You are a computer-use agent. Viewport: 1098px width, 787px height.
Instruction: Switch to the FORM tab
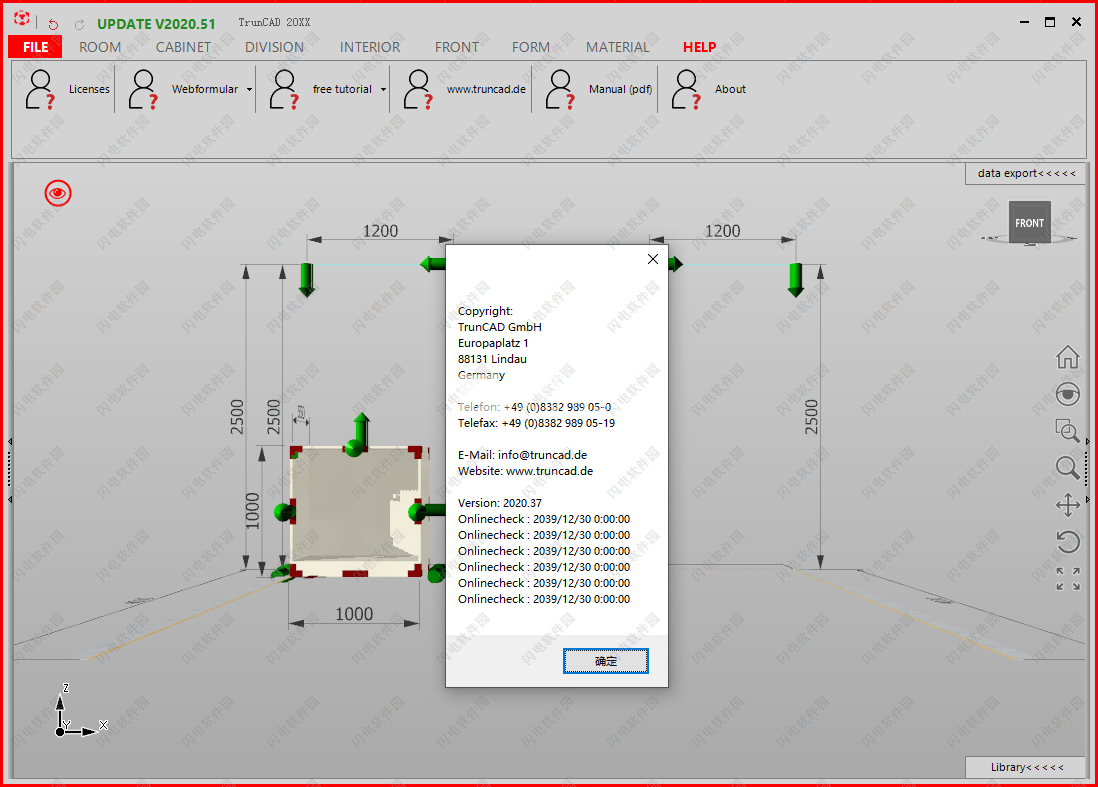[531, 47]
